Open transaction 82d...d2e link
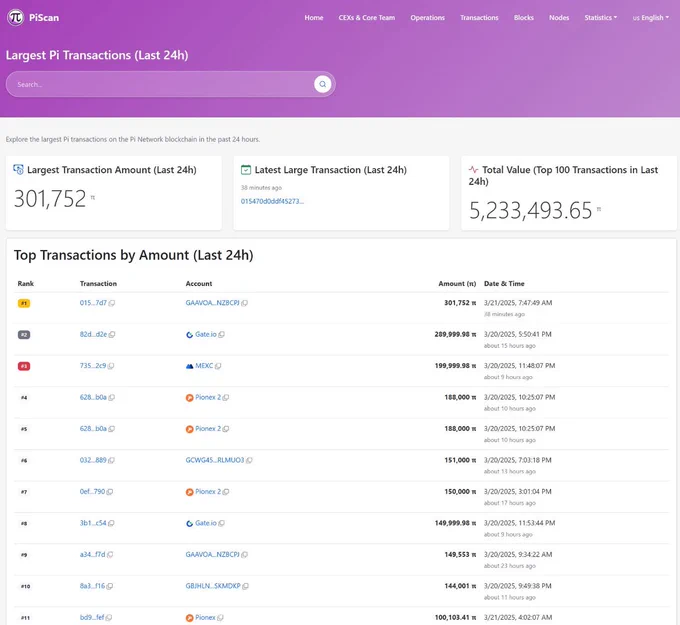The height and width of the screenshot is (625, 680). [x=93, y=334]
